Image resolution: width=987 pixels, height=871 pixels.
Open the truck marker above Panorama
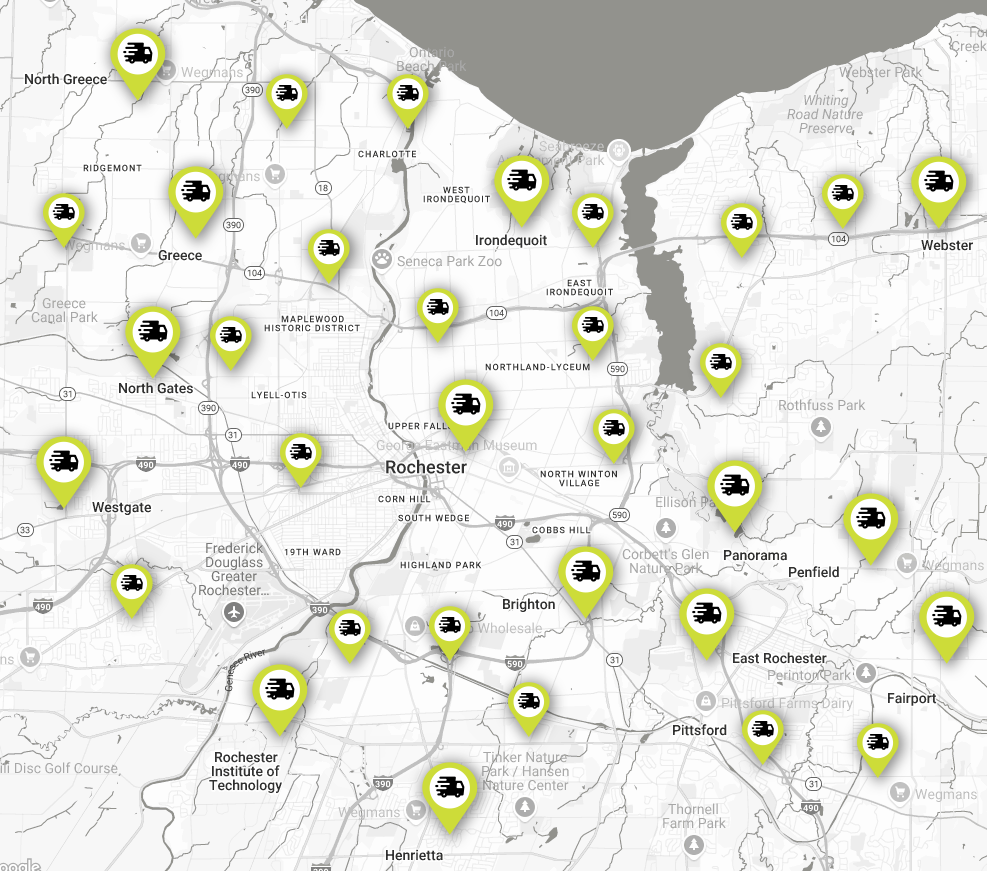pyautogui.click(x=734, y=487)
